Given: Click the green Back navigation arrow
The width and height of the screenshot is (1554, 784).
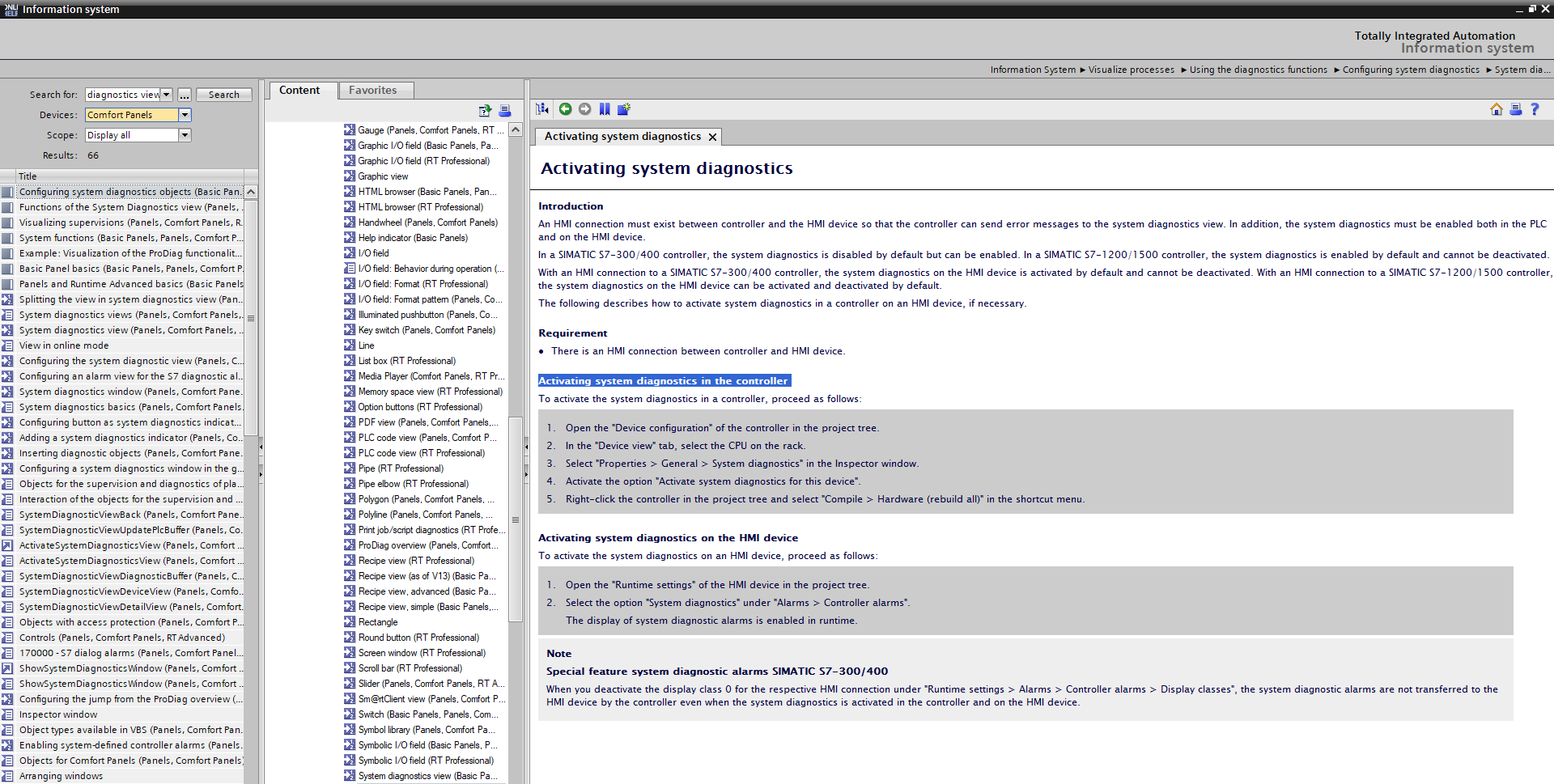Looking at the screenshot, I should click(x=565, y=109).
